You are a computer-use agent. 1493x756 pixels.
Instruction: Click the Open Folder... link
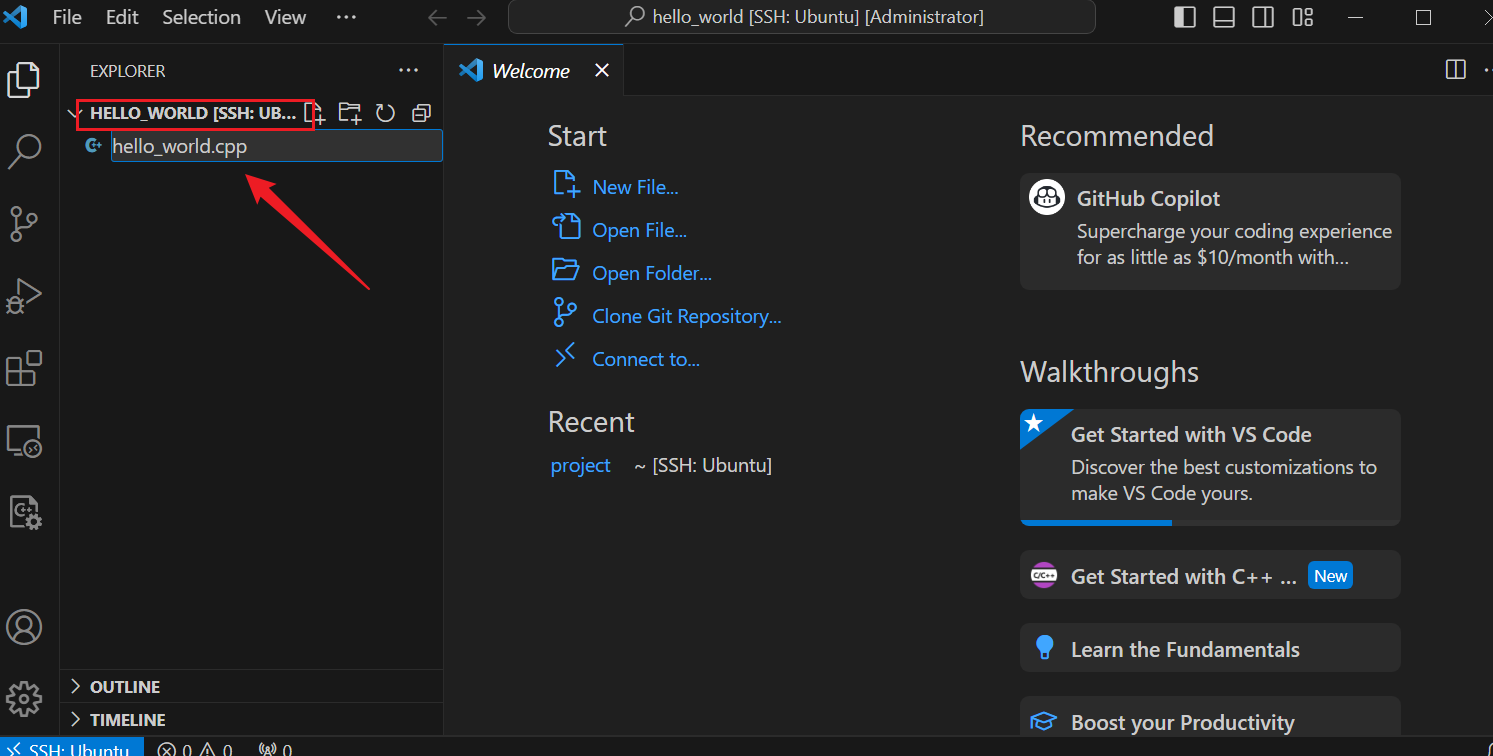pyautogui.click(x=652, y=273)
